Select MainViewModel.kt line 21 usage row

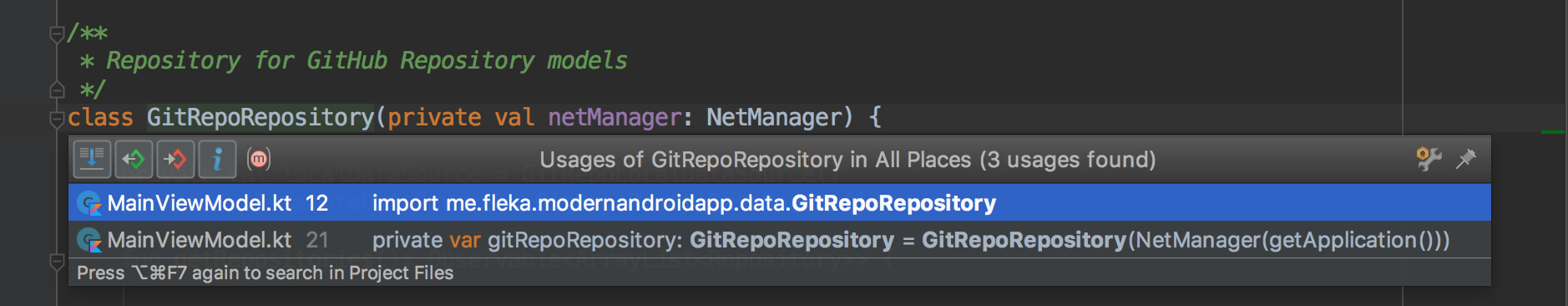click(779, 240)
